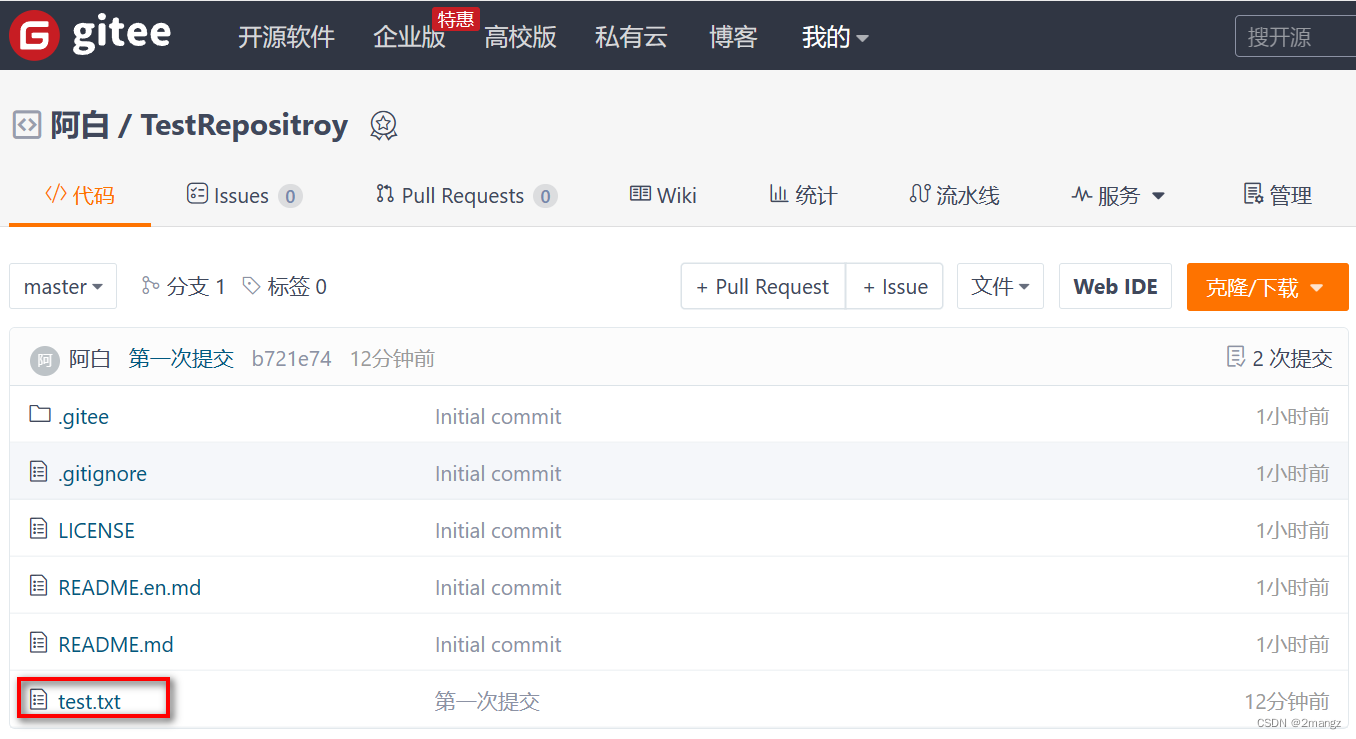The height and width of the screenshot is (739, 1356).
Task: Expand the 克隆/下载 dropdown button
Action: [1267, 287]
